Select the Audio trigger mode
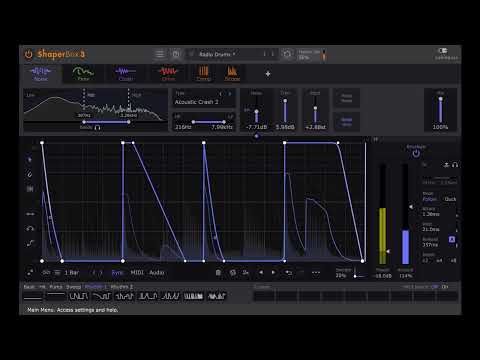The image size is (480, 360). point(157,273)
